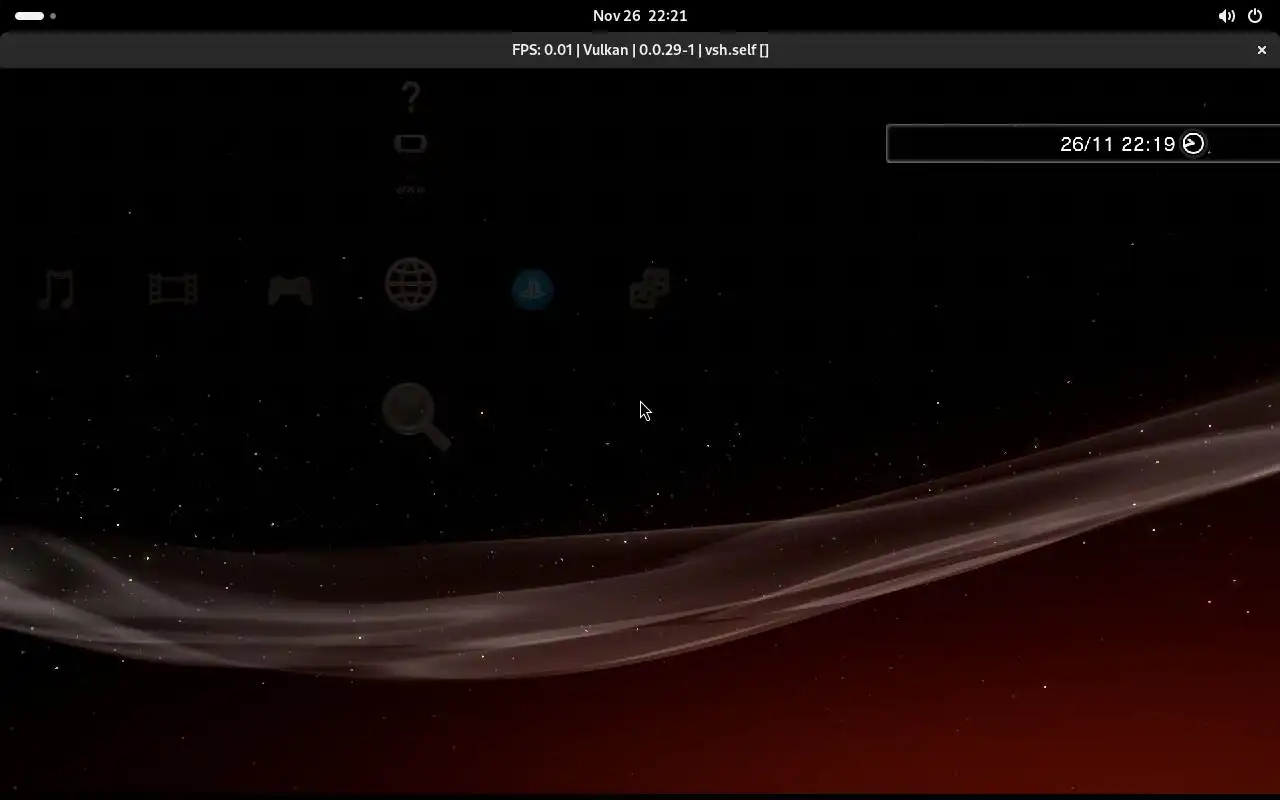Open the Internet Search magnifier icon
Image resolution: width=1280 pixels, height=800 pixels.
coord(416,417)
